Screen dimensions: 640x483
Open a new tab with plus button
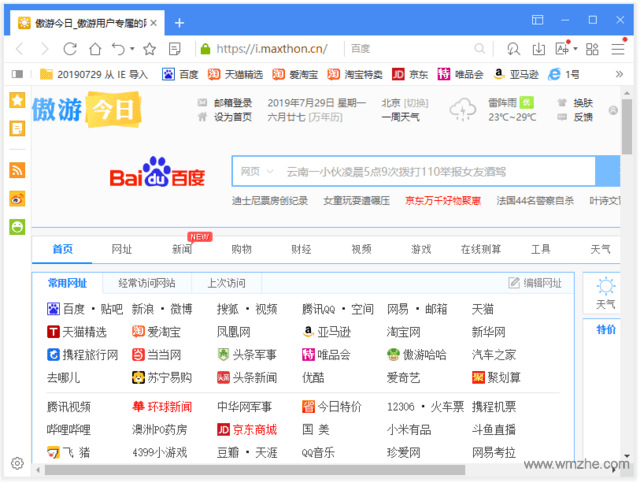point(179,23)
